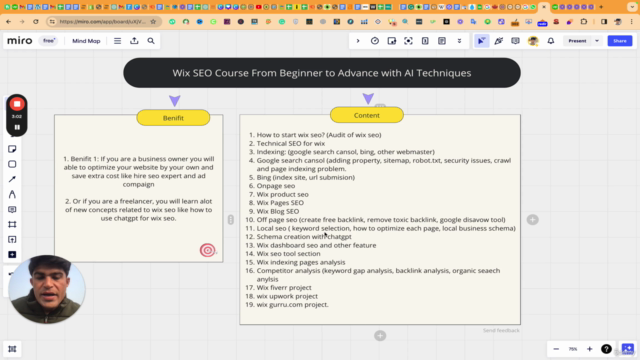640x360 pixels.
Task: Select the yellow Benifit node
Action: (x=173, y=118)
